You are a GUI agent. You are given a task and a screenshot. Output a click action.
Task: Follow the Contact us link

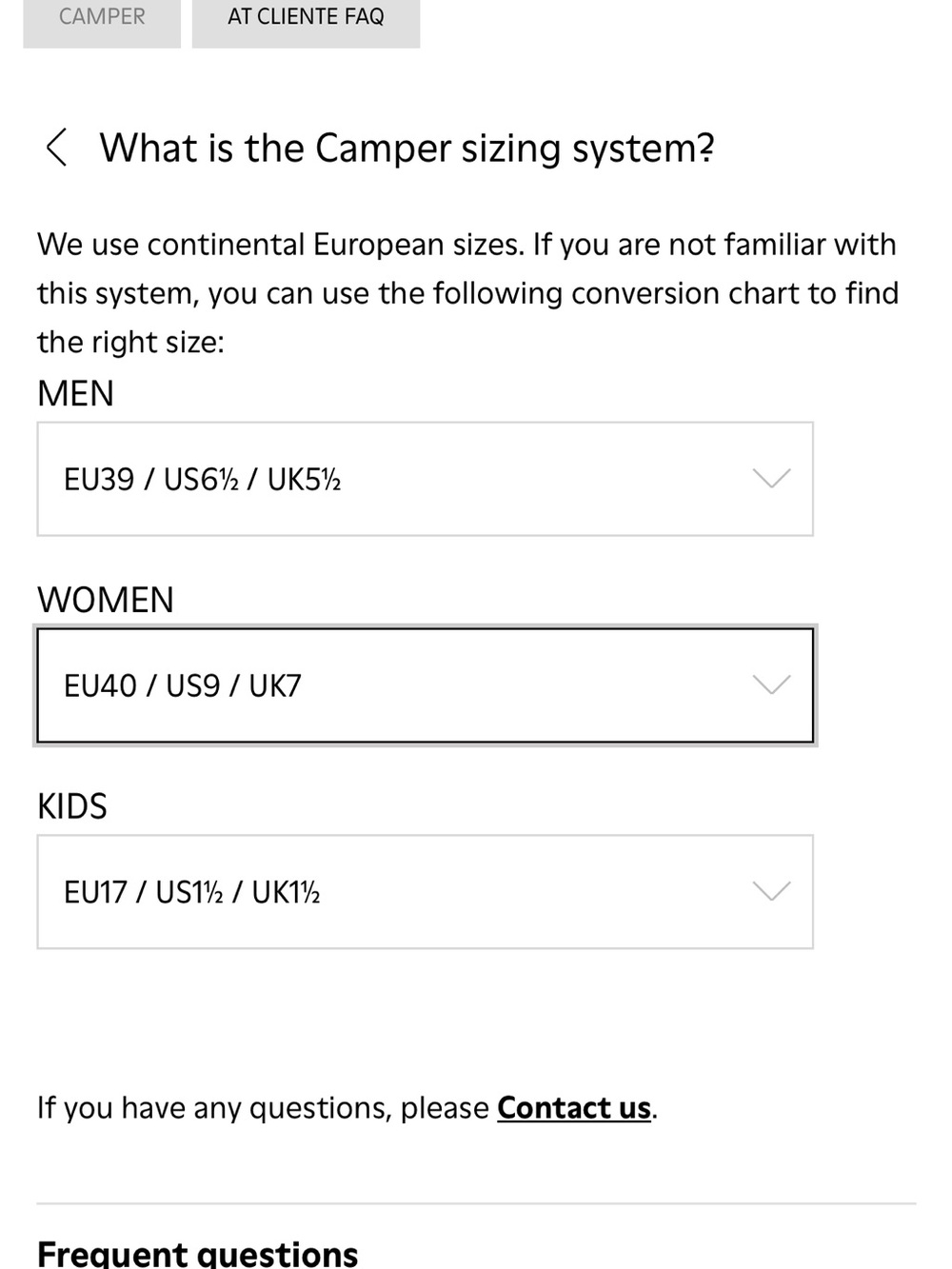(574, 1107)
